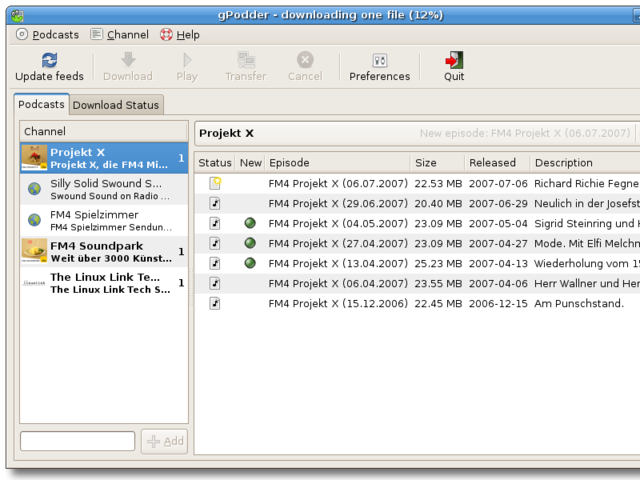Click the globe icon for Silly Solid Swound
This screenshot has height=480, width=640.
point(34,189)
